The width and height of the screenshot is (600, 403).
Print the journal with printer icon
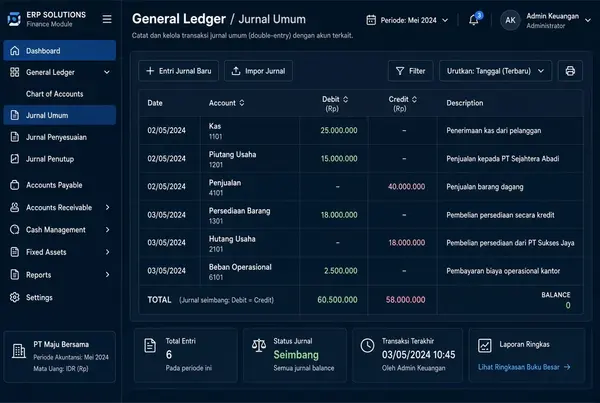tap(570, 71)
